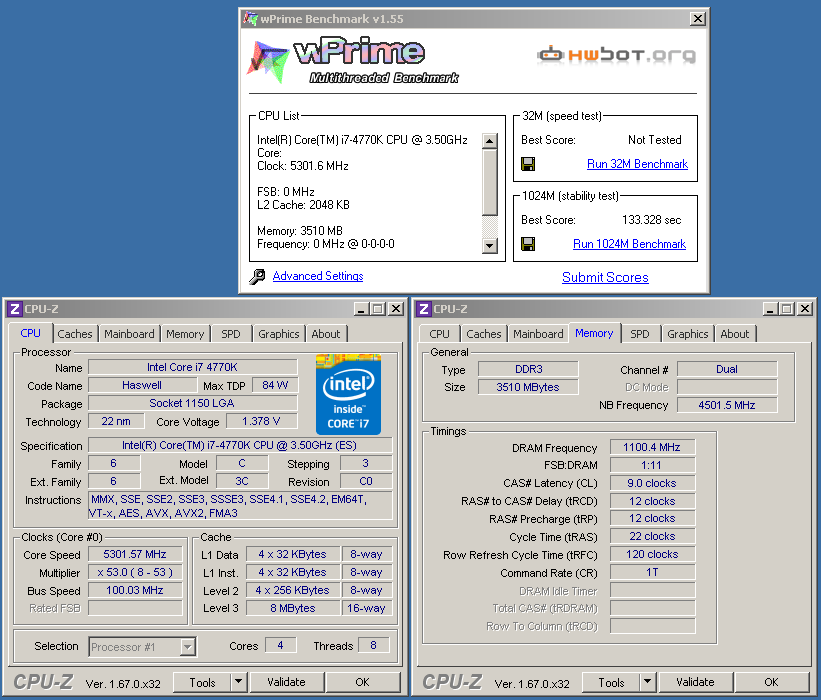The image size is (821, 700).
Task: Click Validate button in left CPU-Z window
Action: coord(286,682)
